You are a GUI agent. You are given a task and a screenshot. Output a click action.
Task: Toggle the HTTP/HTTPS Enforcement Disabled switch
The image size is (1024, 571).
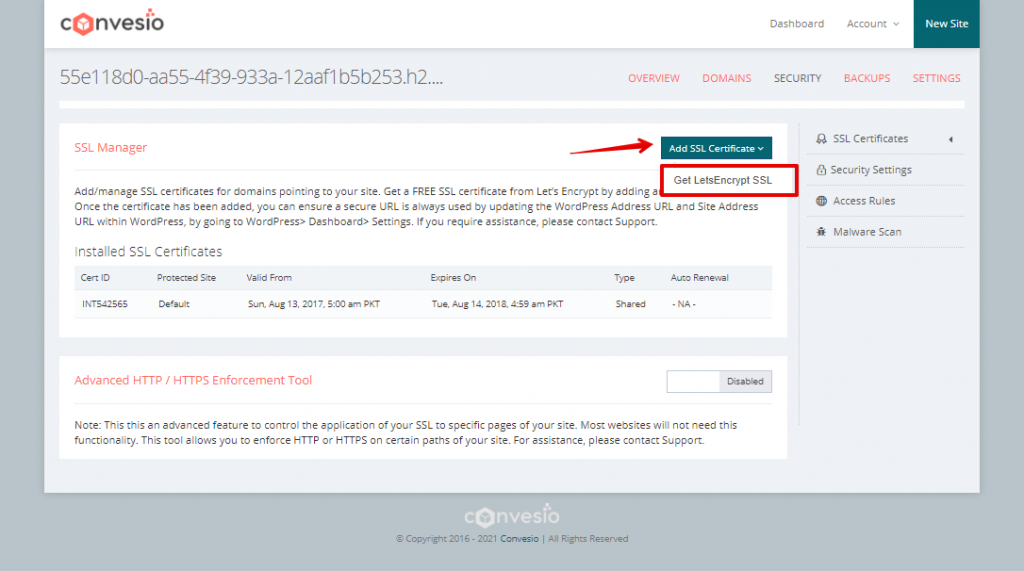click(x=719, y=382)
